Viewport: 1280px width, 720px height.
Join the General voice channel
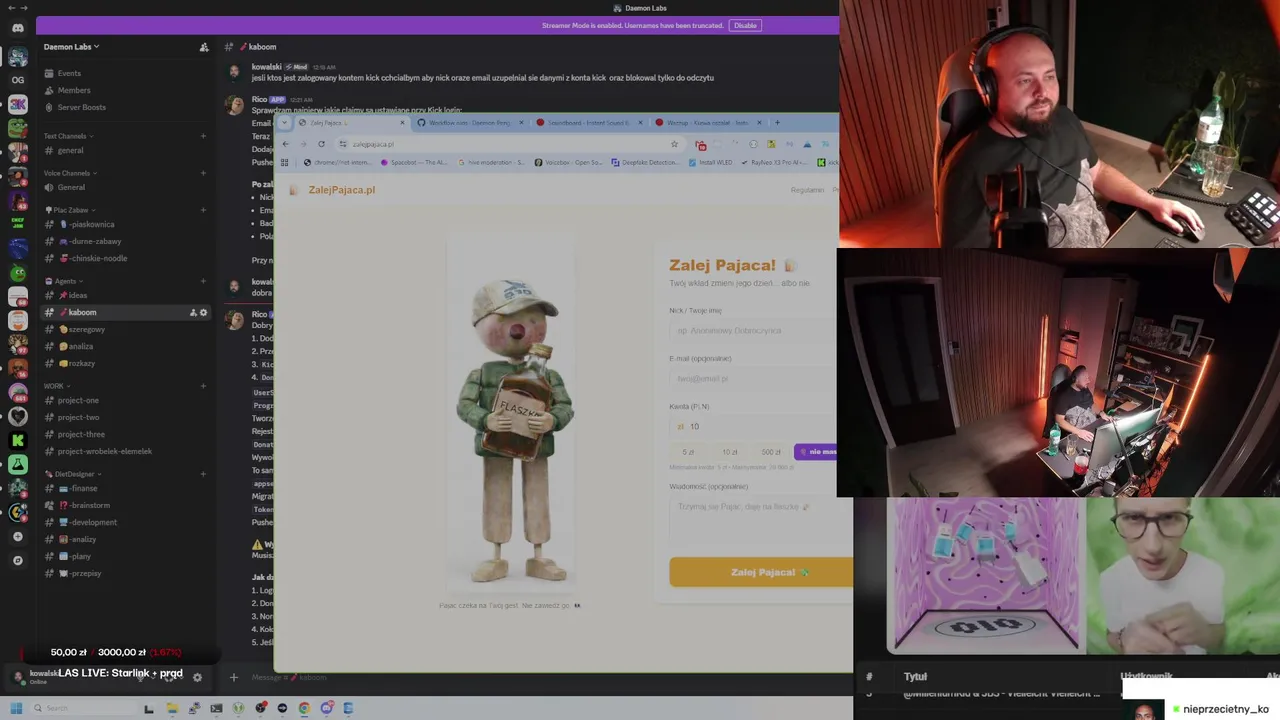125,187
